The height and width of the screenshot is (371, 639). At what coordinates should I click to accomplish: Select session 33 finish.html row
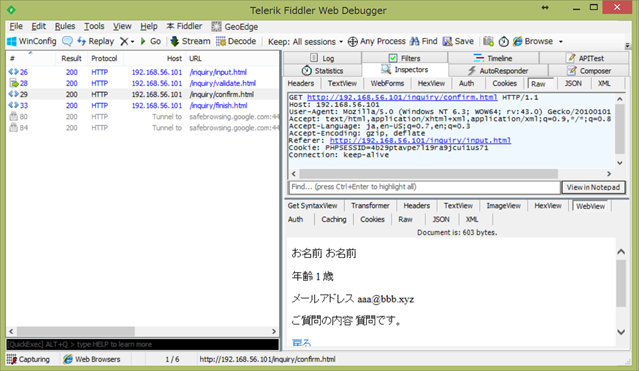click(x=142, y=105)
